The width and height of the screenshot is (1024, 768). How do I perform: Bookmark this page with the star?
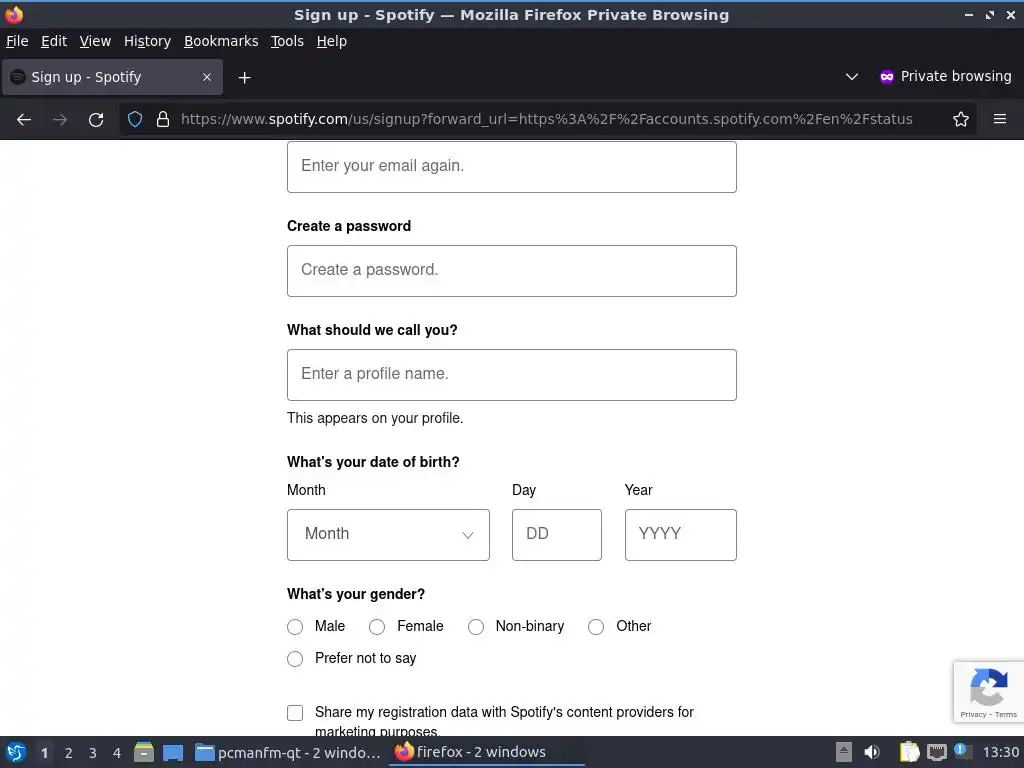961,120
